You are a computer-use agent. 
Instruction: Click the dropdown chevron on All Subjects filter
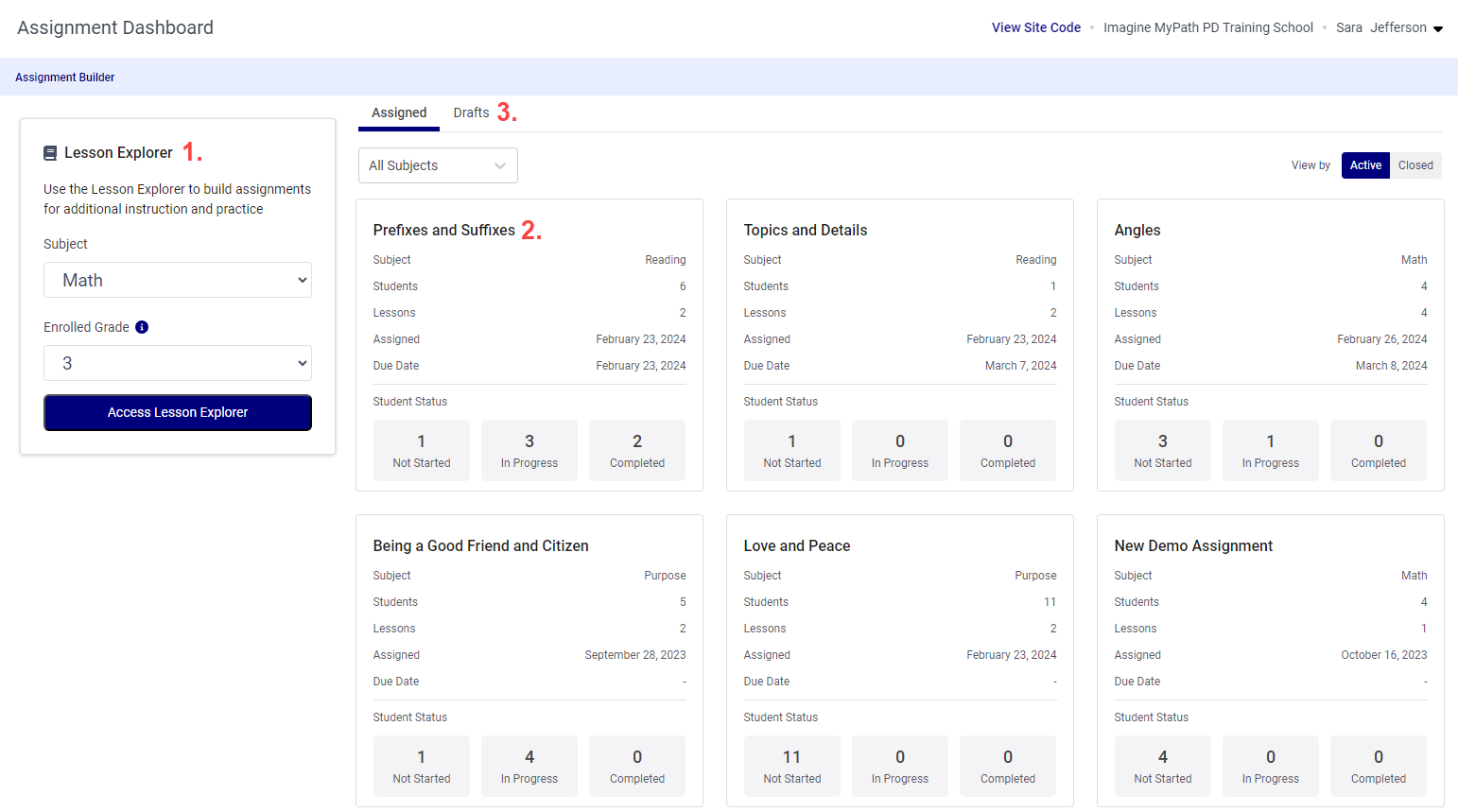coord(501,165)
